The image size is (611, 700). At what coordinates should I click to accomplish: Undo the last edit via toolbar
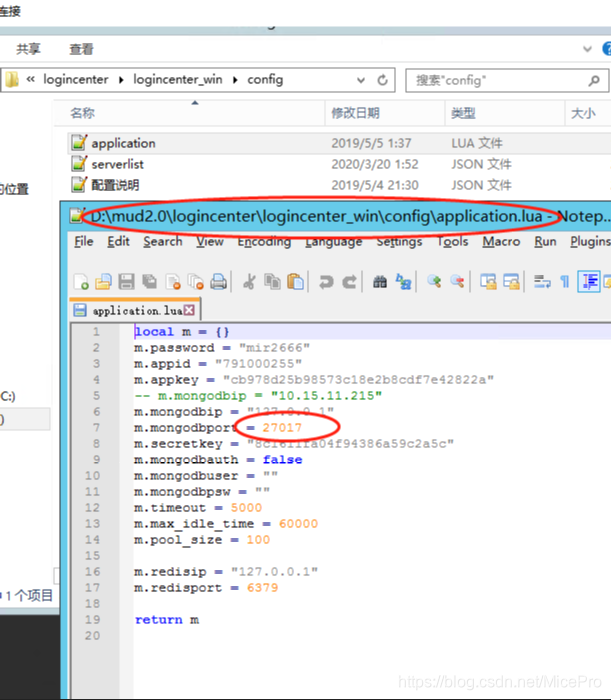[326, 282]
